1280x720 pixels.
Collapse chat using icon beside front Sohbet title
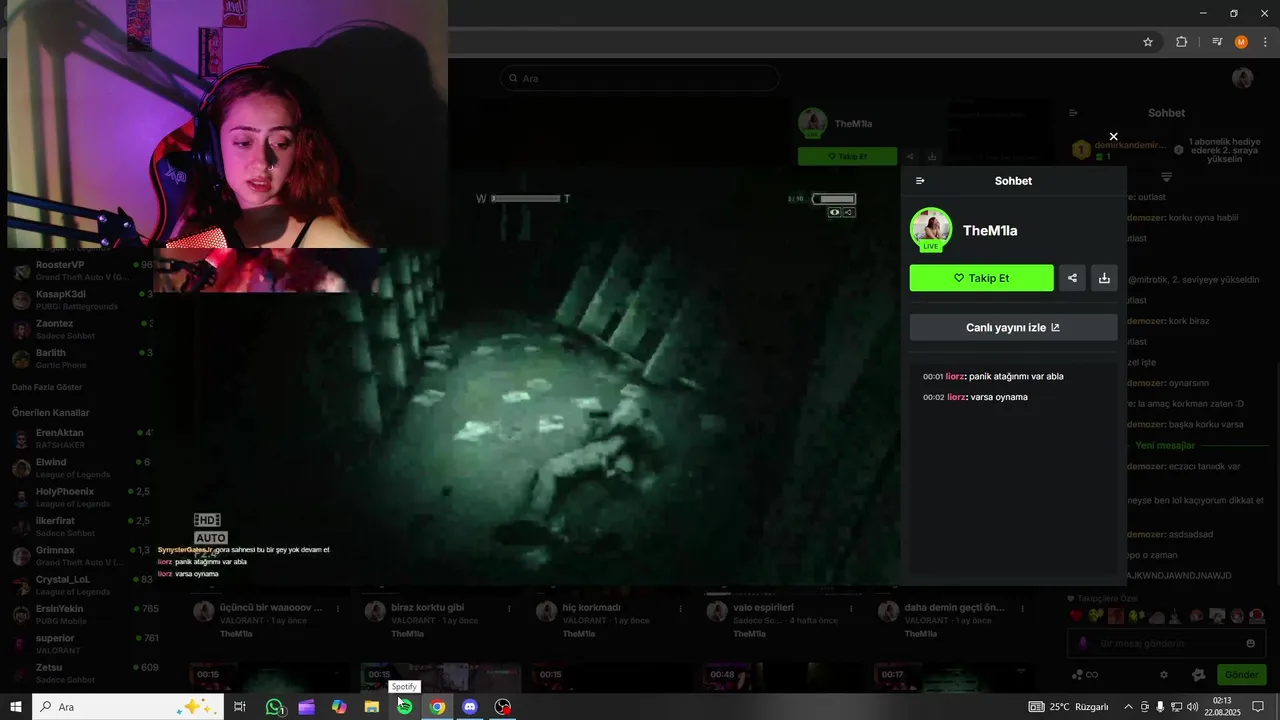point(920,181)
